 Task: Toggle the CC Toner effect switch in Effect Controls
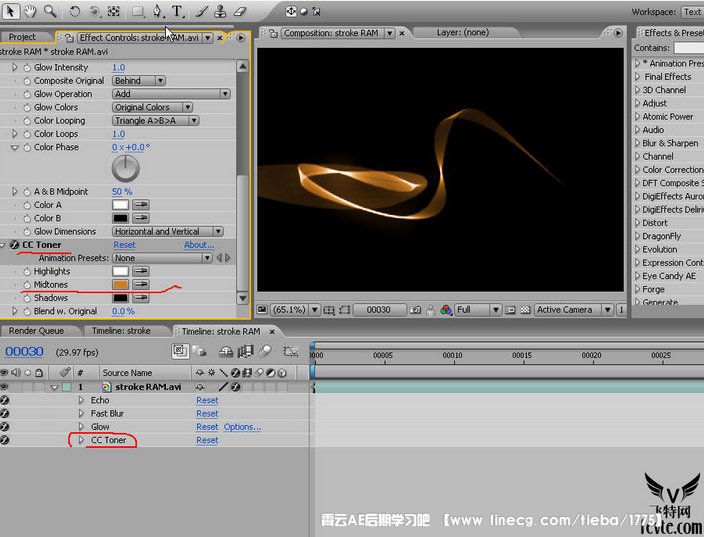14,245
